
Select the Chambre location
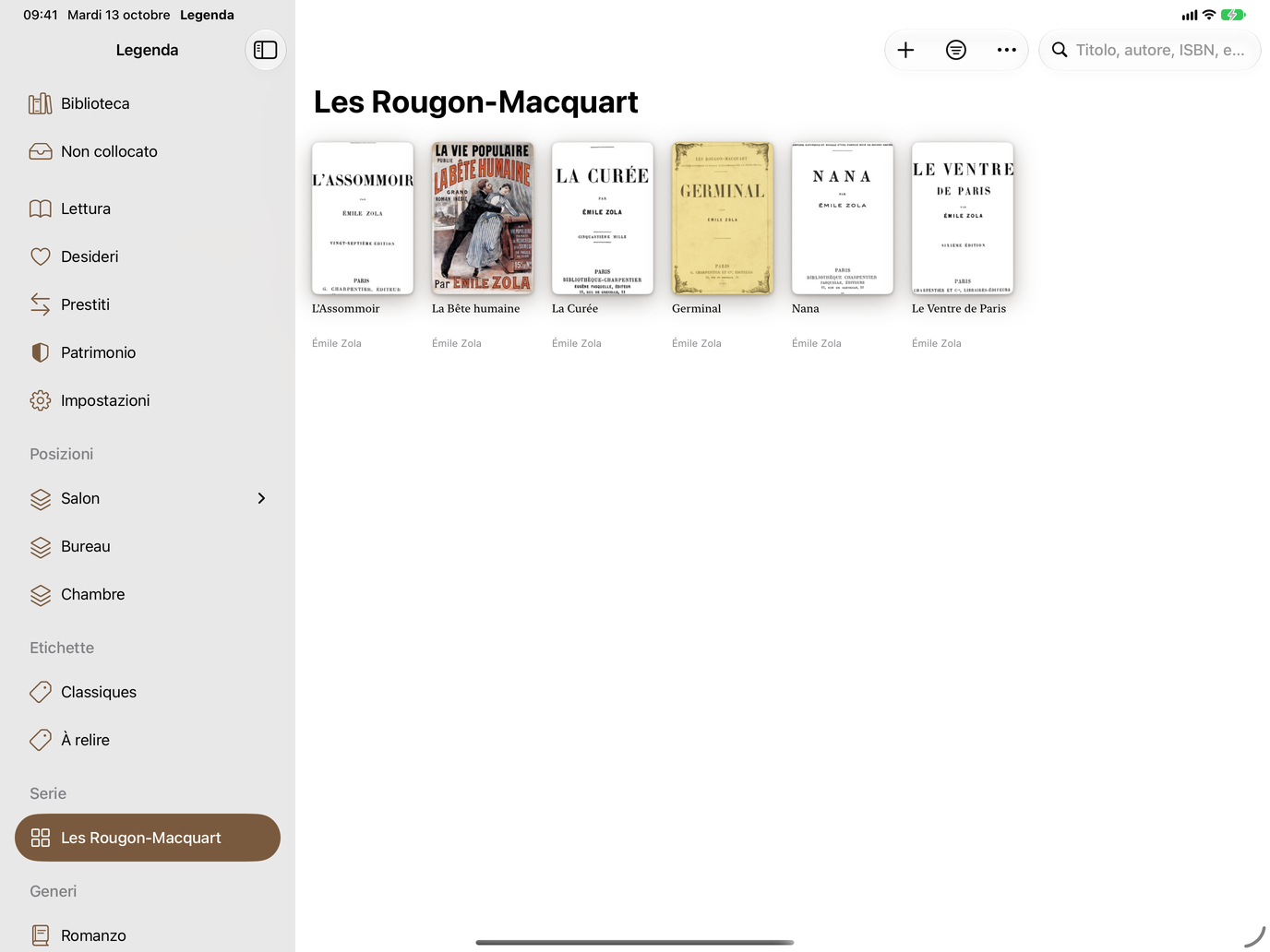148,594
